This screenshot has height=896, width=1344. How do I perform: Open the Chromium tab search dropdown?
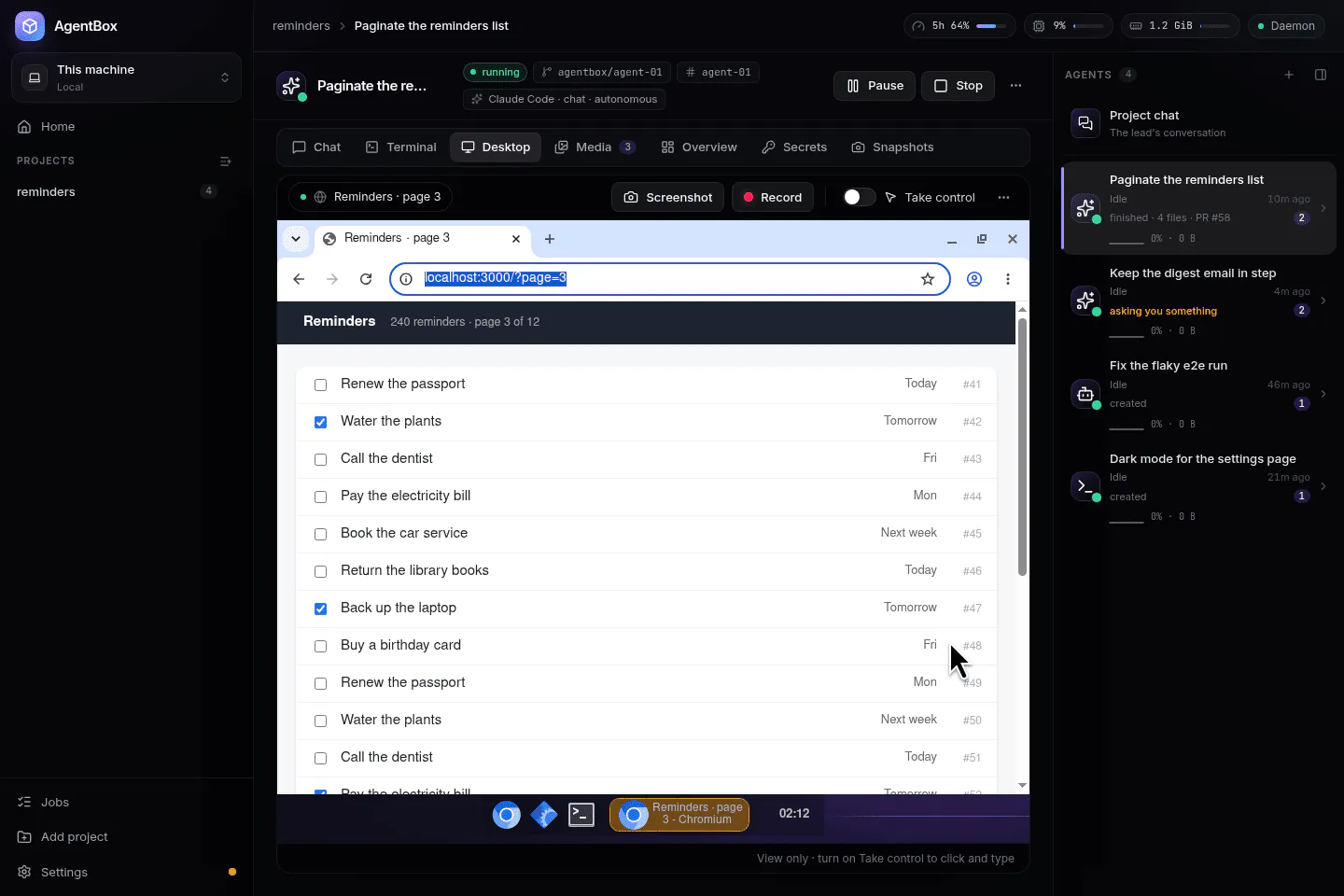tap(296, 239)
